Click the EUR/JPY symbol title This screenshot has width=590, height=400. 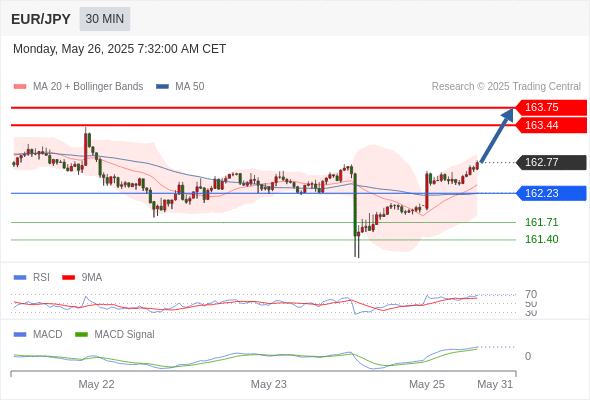41,19
